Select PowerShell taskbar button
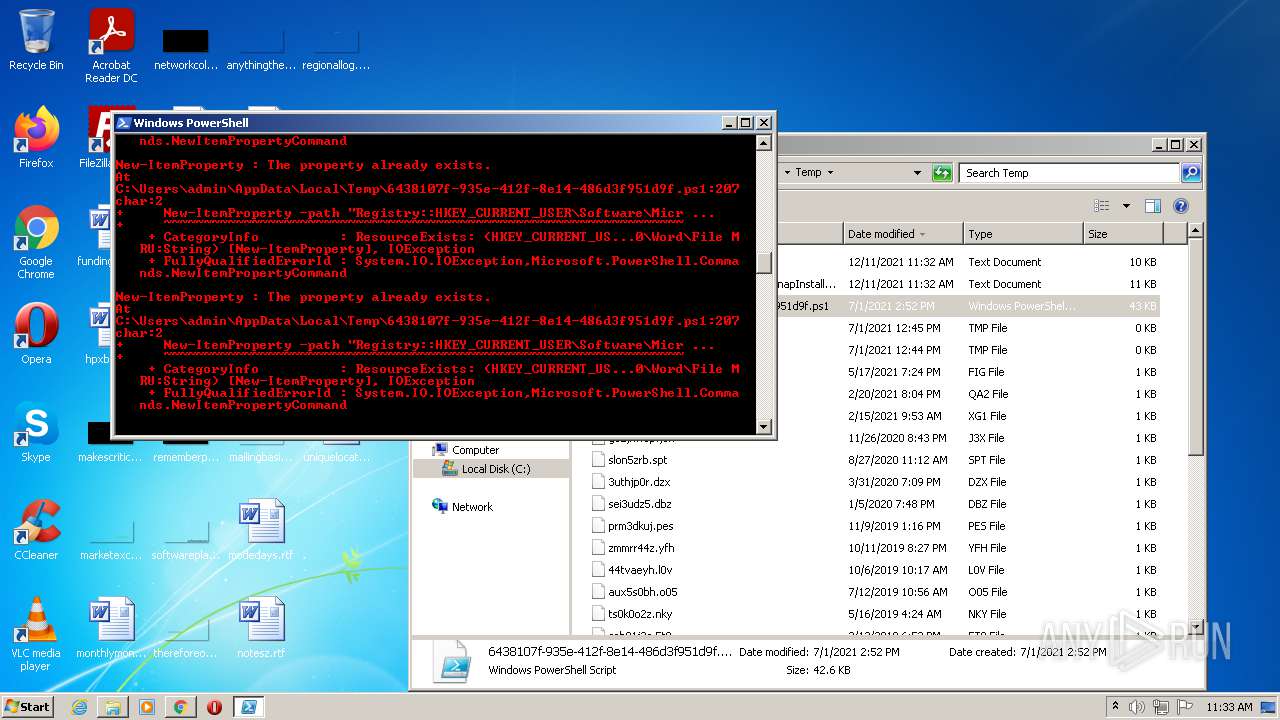Viewport: 1280px width, 720px height. click(x=249, y=707)
